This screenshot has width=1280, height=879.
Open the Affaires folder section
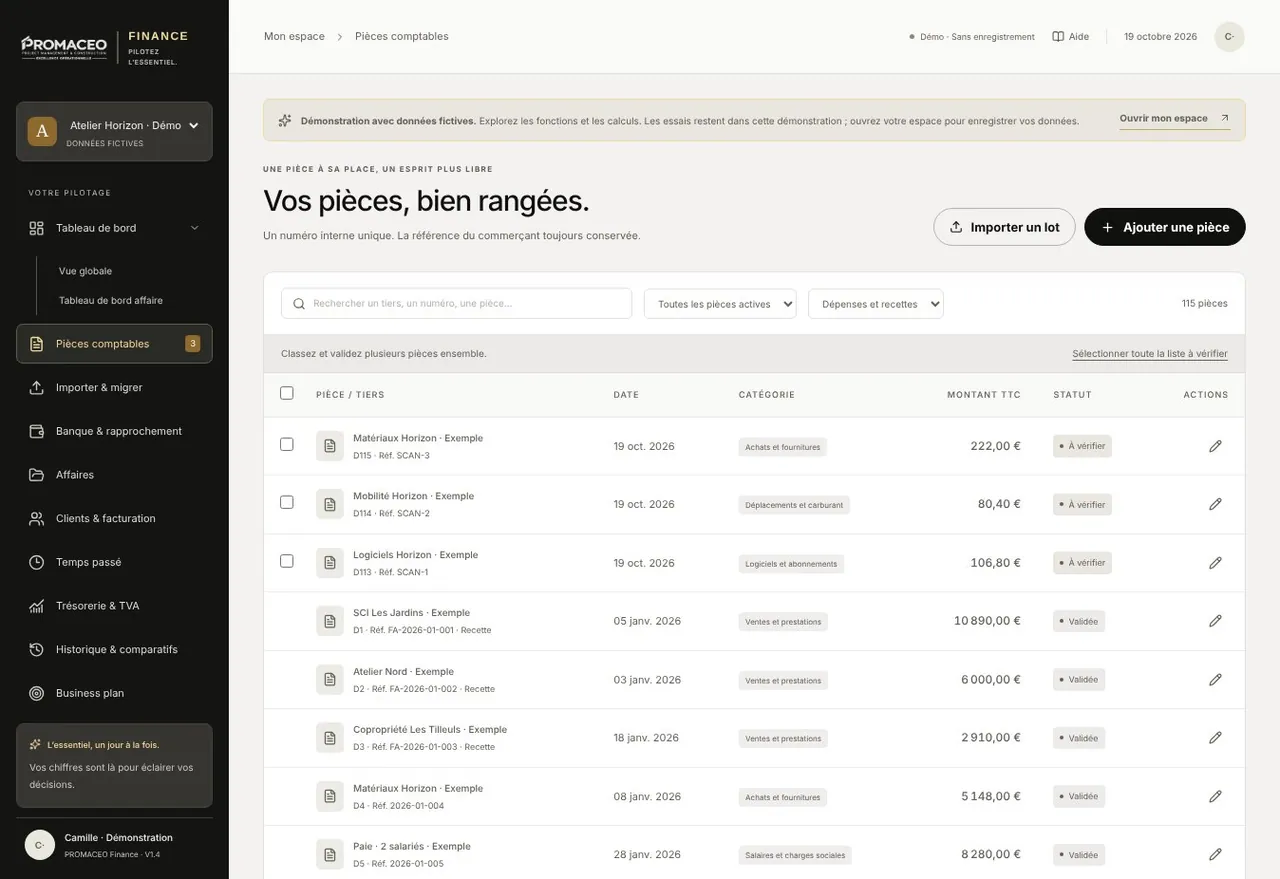pyautogui.click(x=114, y=475)
